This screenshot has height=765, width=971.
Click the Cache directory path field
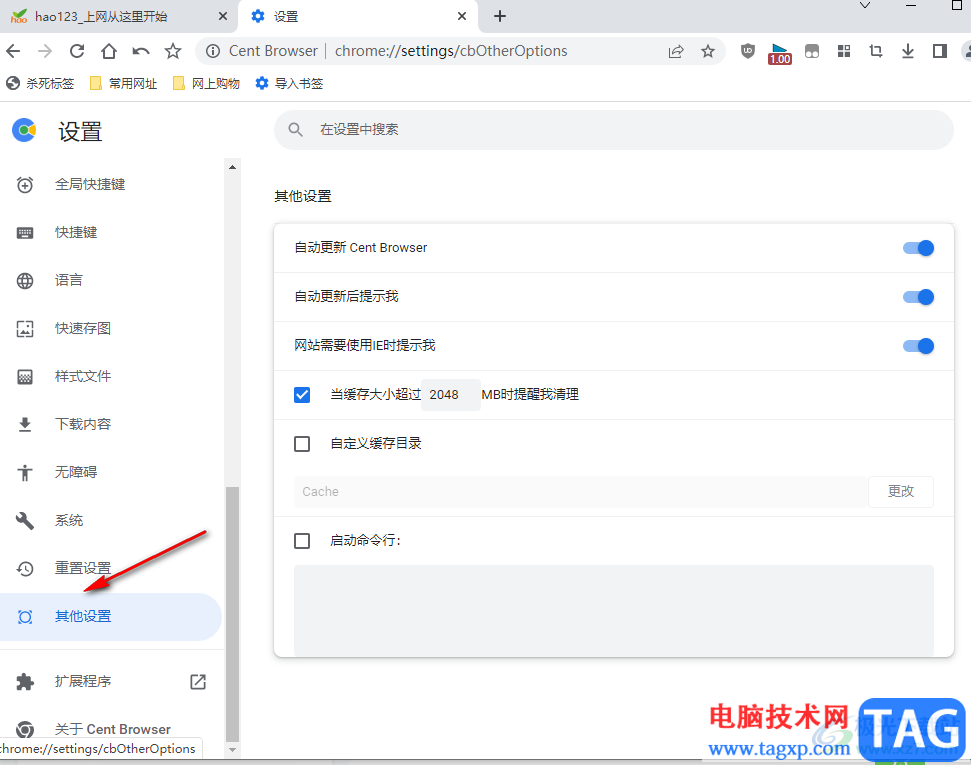[581, 492]
